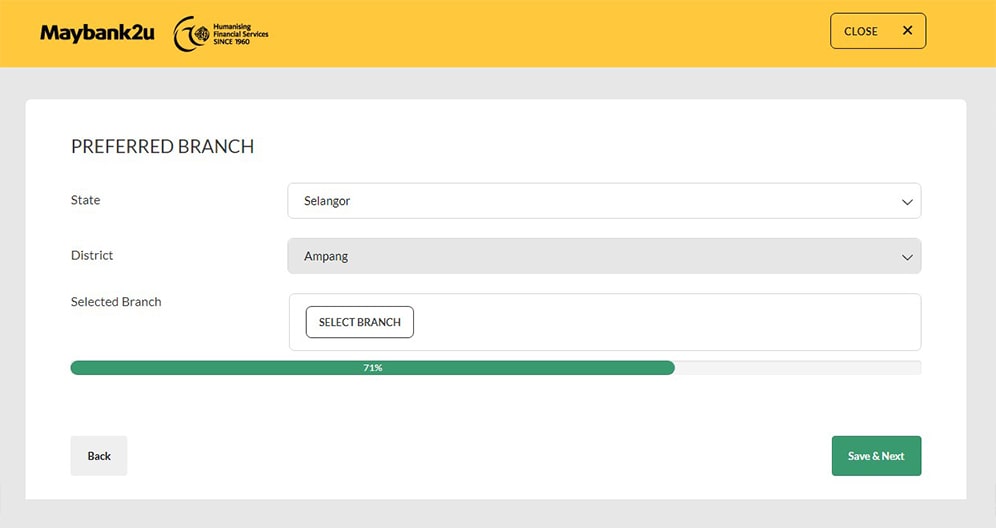Click the Selected Branch label
Image resolution: width=996 pixels, height=528 pixels.
(116, 302)
